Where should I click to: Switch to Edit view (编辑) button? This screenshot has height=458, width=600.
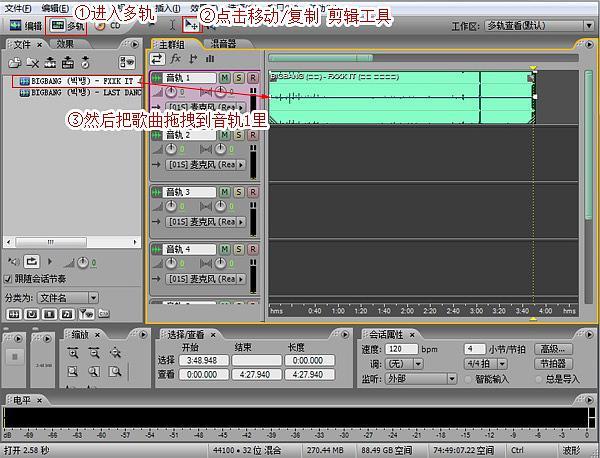[25, 26]
